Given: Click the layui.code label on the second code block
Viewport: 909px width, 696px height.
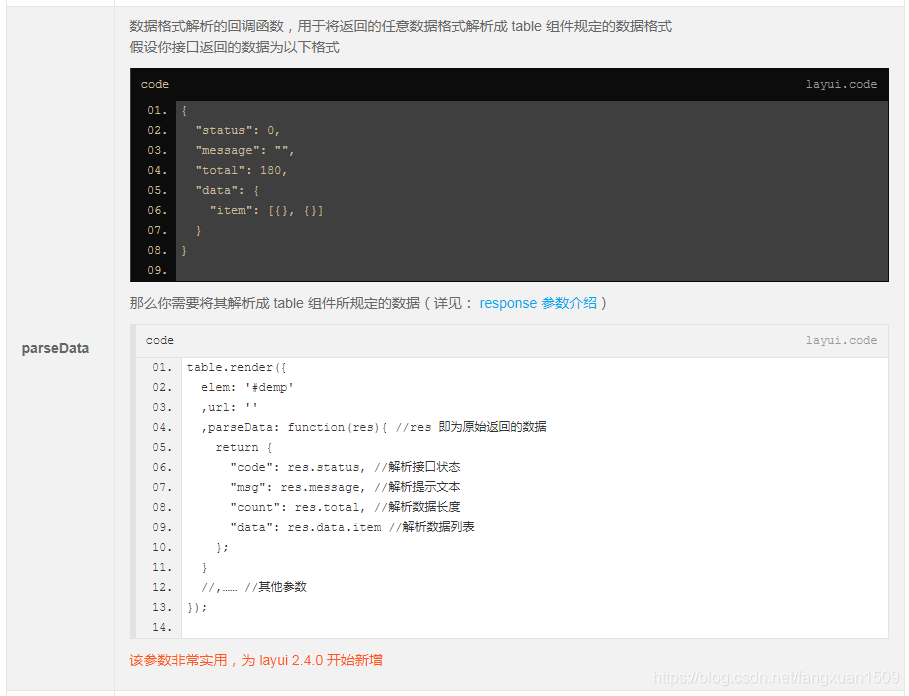Looking at the screenshot, I should 841,340.
